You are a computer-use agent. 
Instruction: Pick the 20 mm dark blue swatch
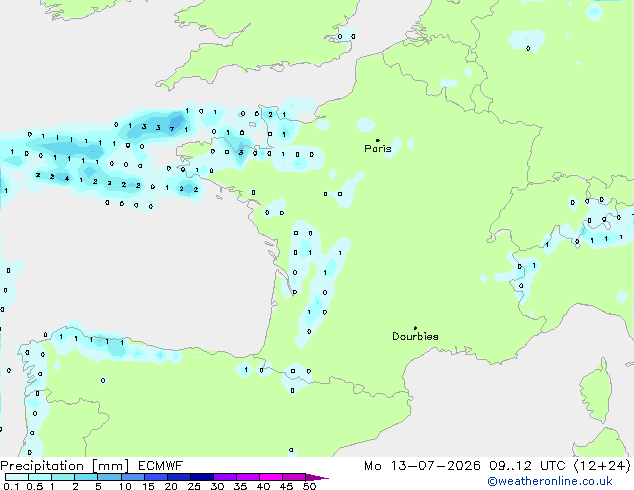tap(179, 477)
